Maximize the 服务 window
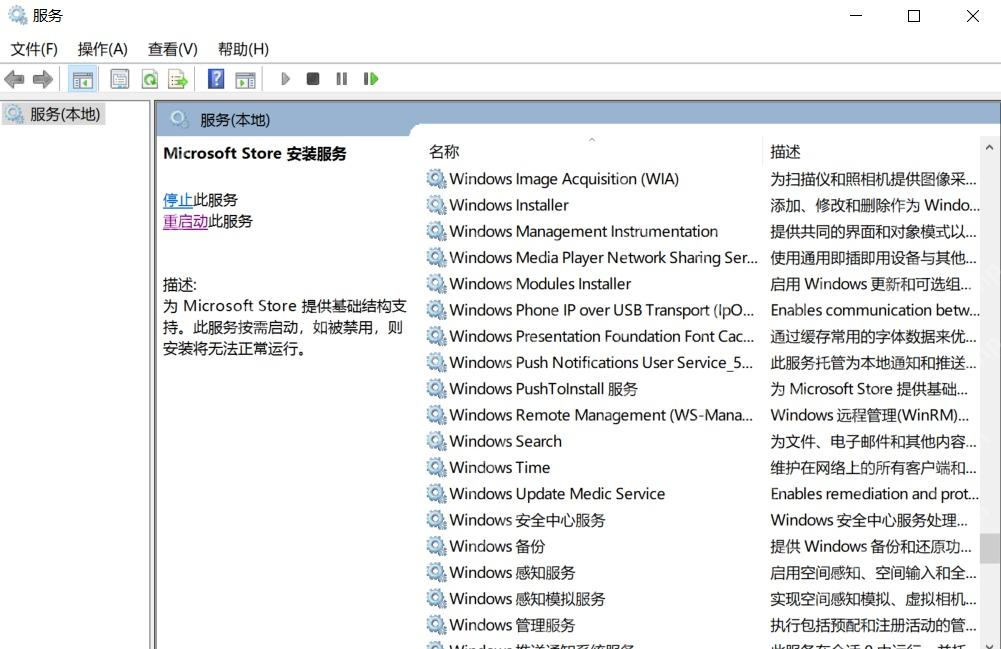Image resolution: width=1001 pixels, height=649 pixels. pyautogui.click(x=914, y=16)
